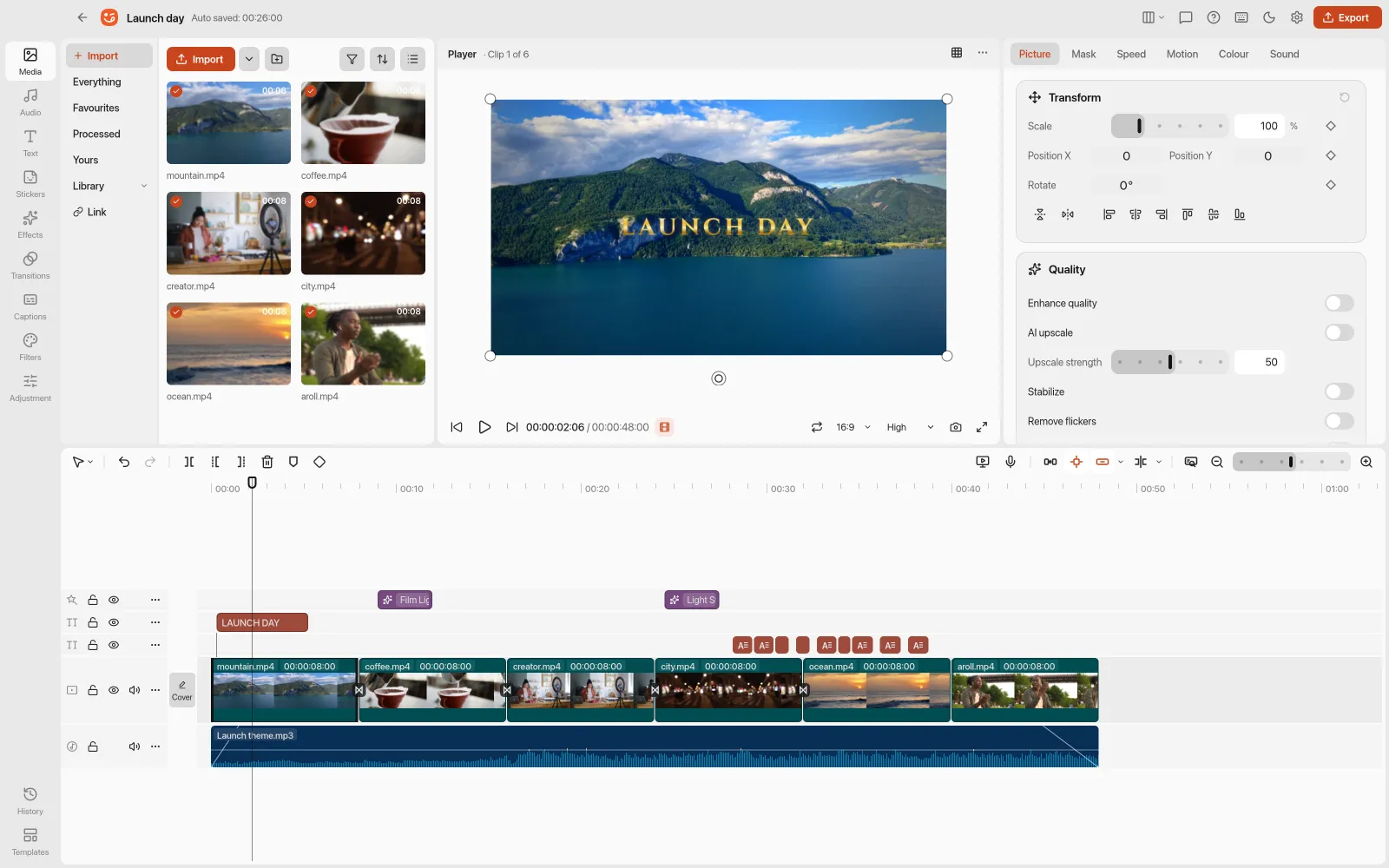Flip horizontally using the mirror icon
The image size is (1389, 868).
coord(1068,214)
